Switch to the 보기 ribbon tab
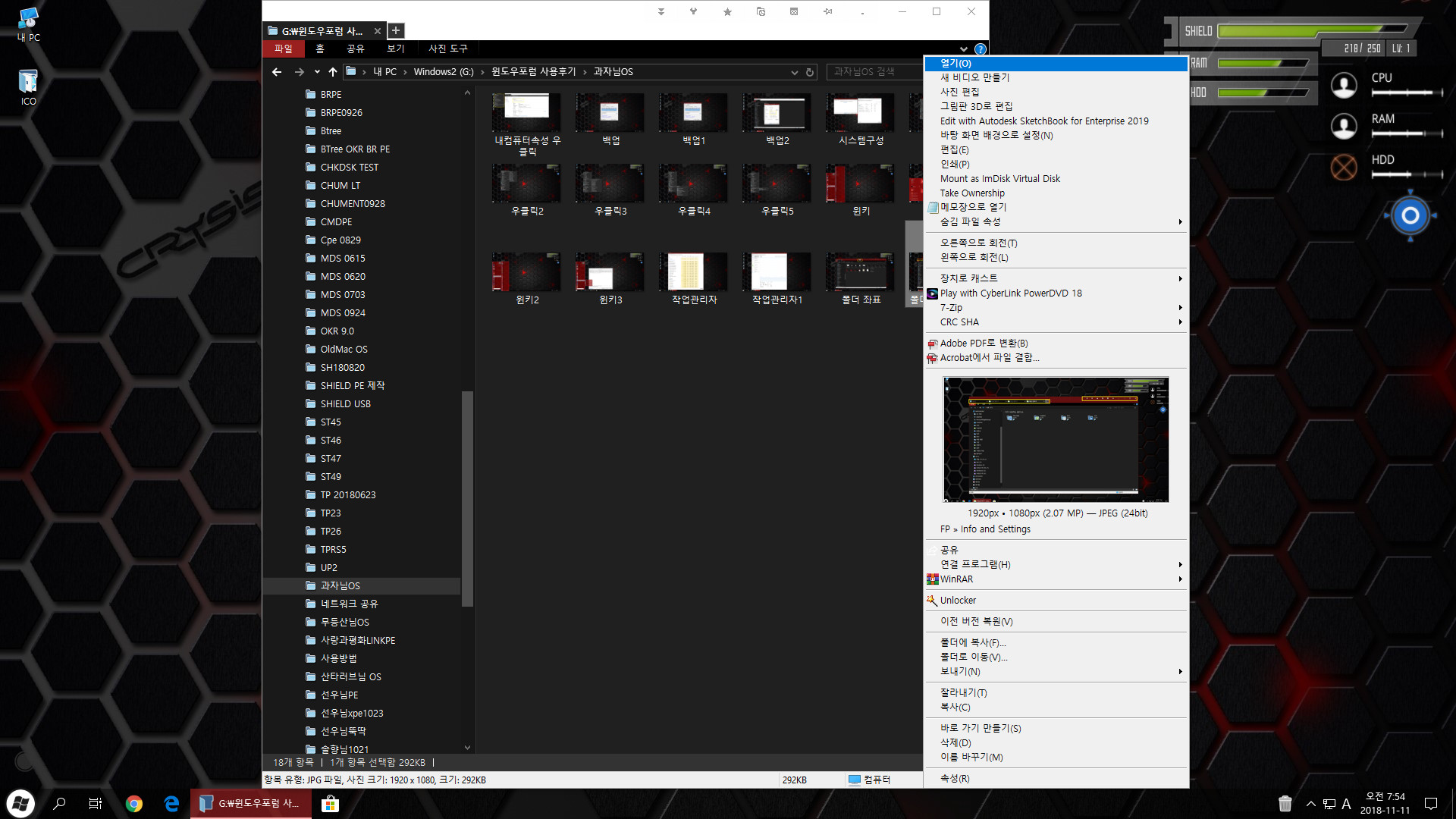This screenshot has width=1456, height=819. pos(395,49)
